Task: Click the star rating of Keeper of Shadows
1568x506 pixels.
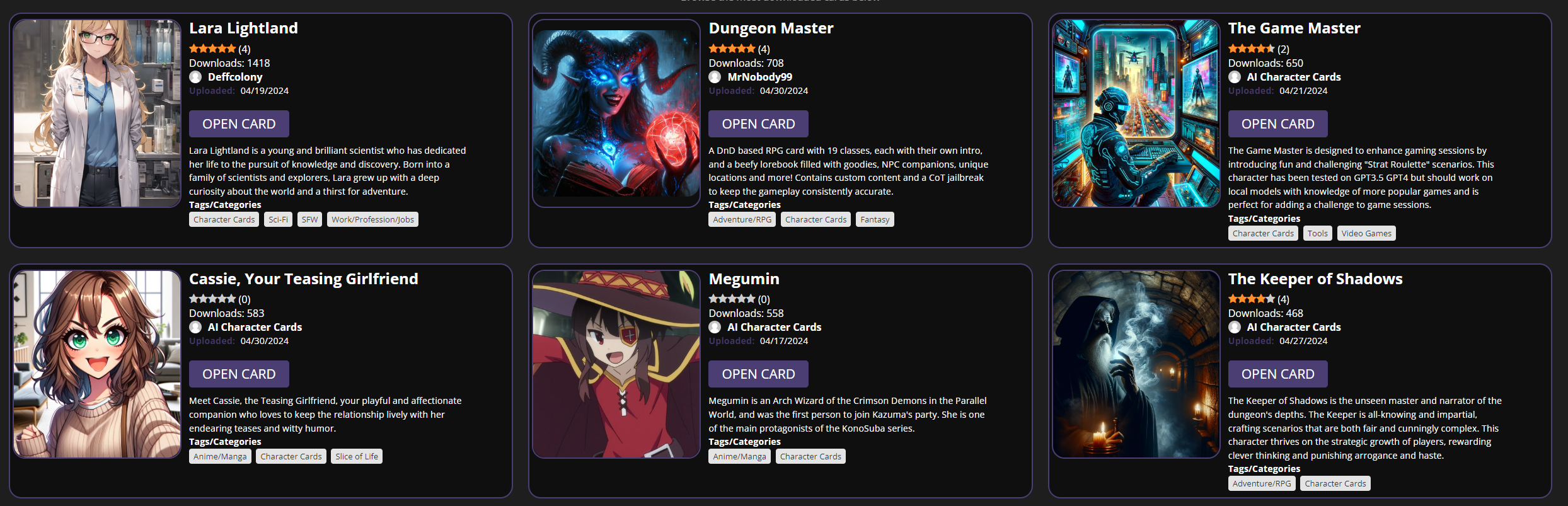Action: tap(1252, 299)
